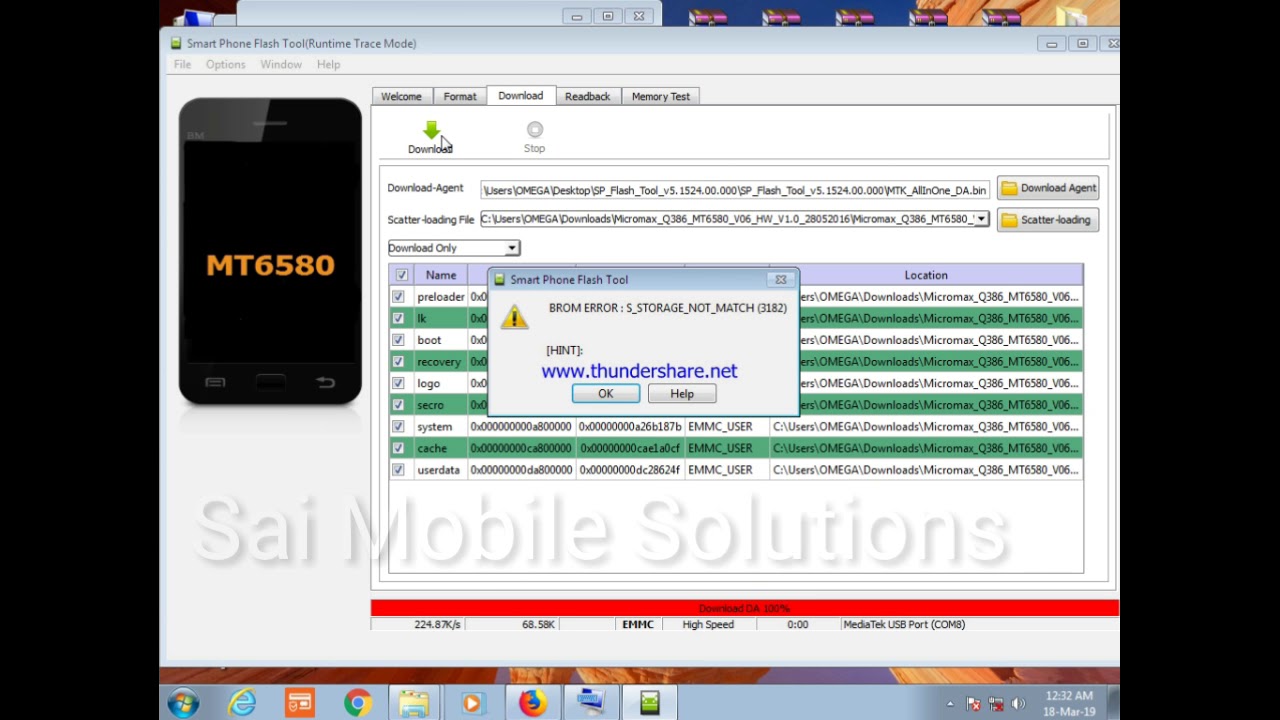Click the volume speaker tray icon

coord(1018,704)
